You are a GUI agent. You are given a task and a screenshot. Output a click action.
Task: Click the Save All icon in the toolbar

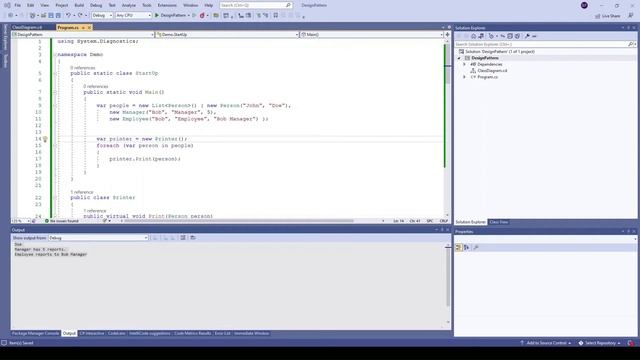coord(58,16)
